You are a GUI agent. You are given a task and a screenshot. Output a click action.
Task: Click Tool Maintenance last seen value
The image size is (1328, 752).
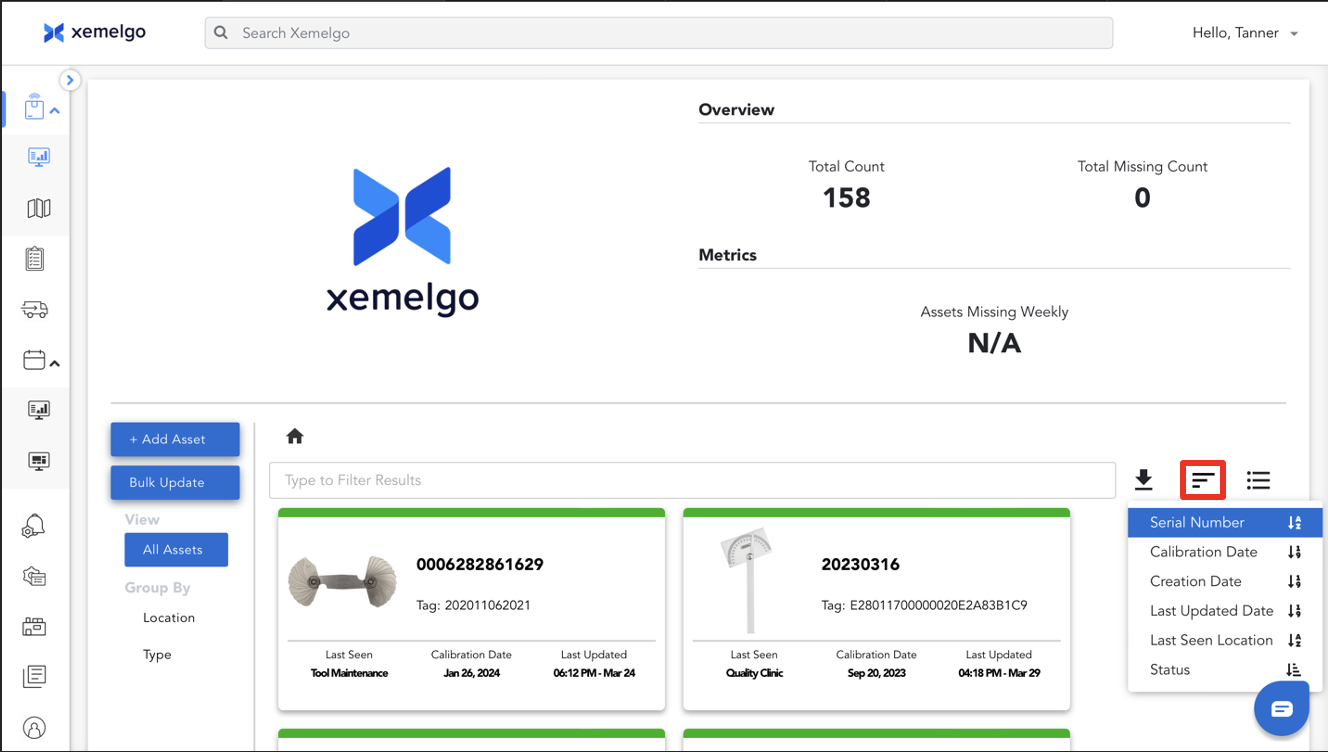point(349,673)
